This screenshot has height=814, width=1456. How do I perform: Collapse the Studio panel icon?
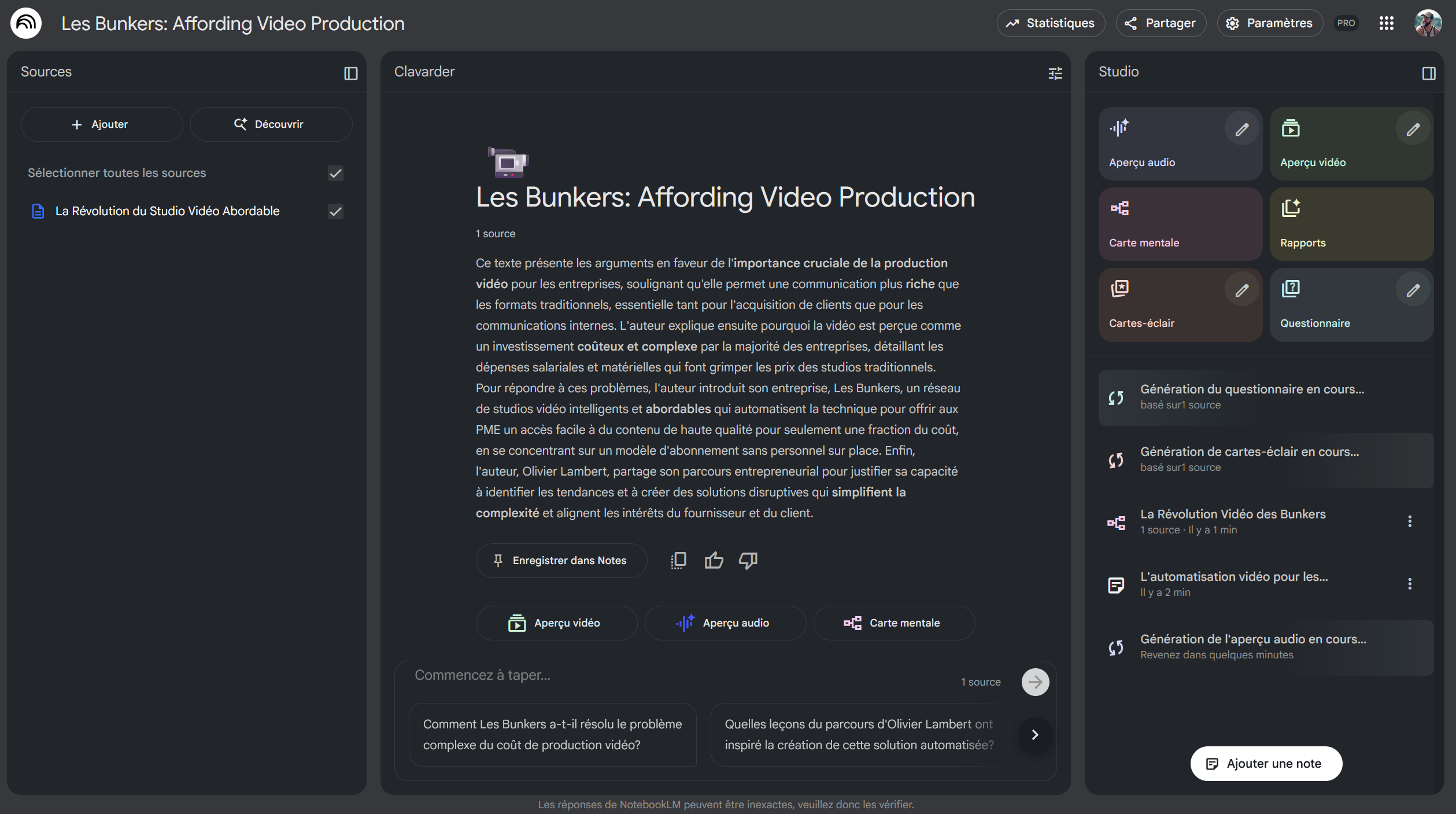coord(1428,73)
